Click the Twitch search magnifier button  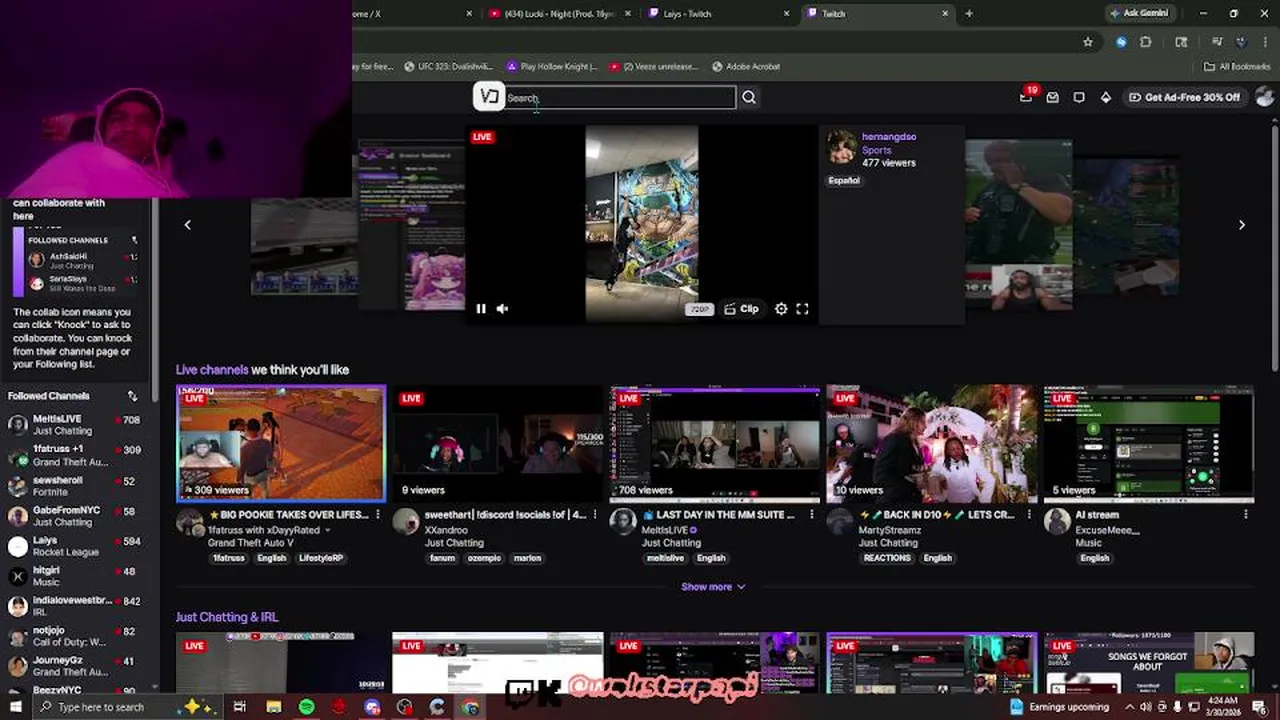[x=749, y=97]
